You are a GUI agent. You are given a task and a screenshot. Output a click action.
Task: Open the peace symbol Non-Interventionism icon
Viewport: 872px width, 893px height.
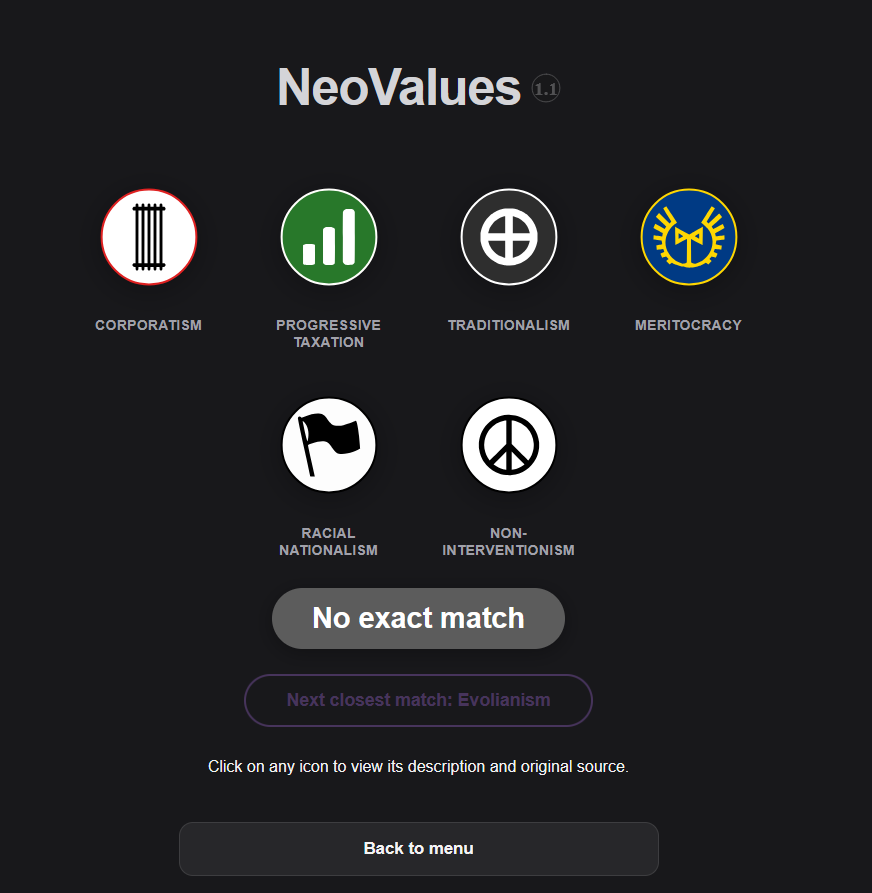tap(509, 445)
